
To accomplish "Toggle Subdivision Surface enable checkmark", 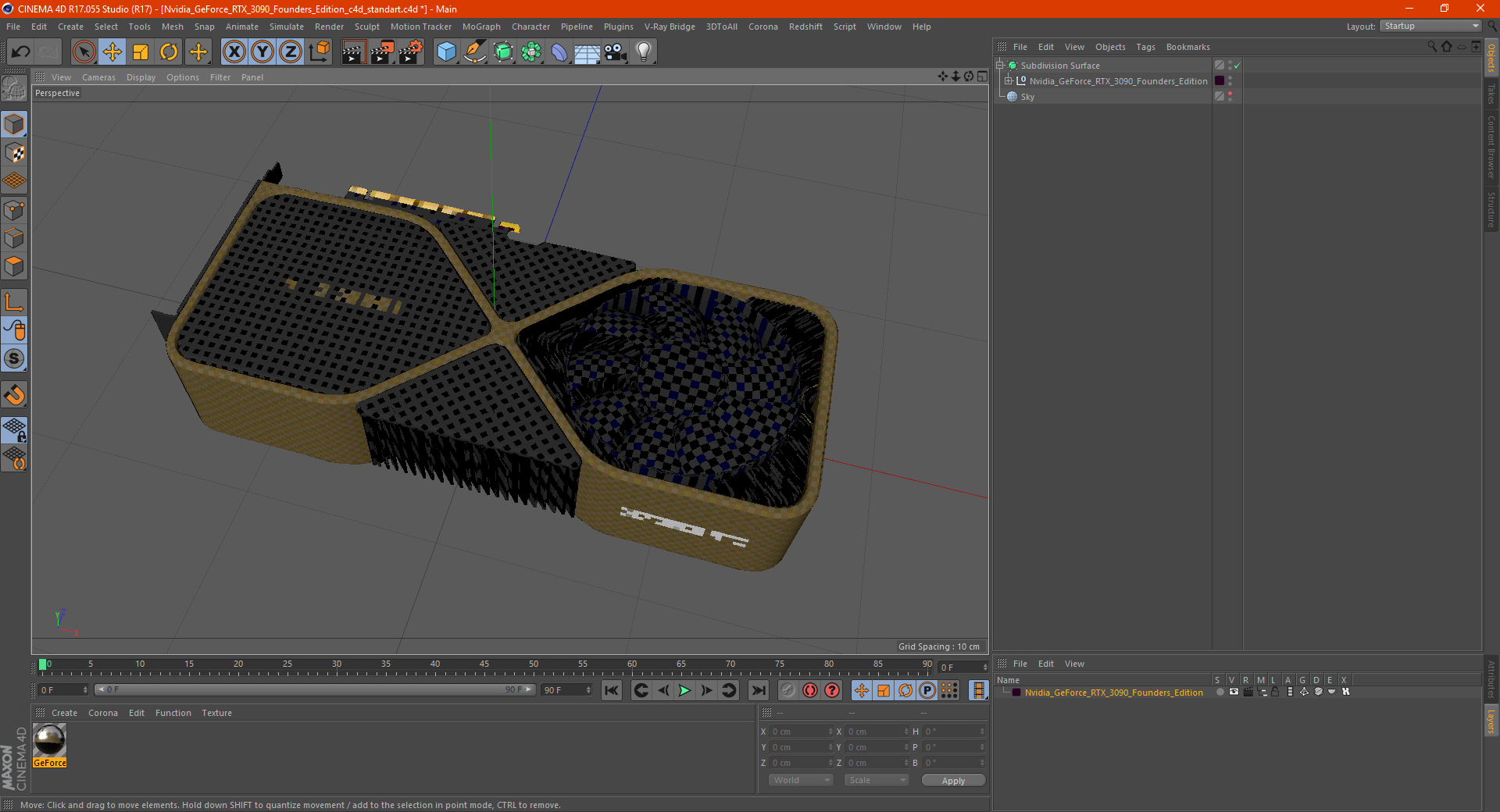I will tap(1237, 66).
